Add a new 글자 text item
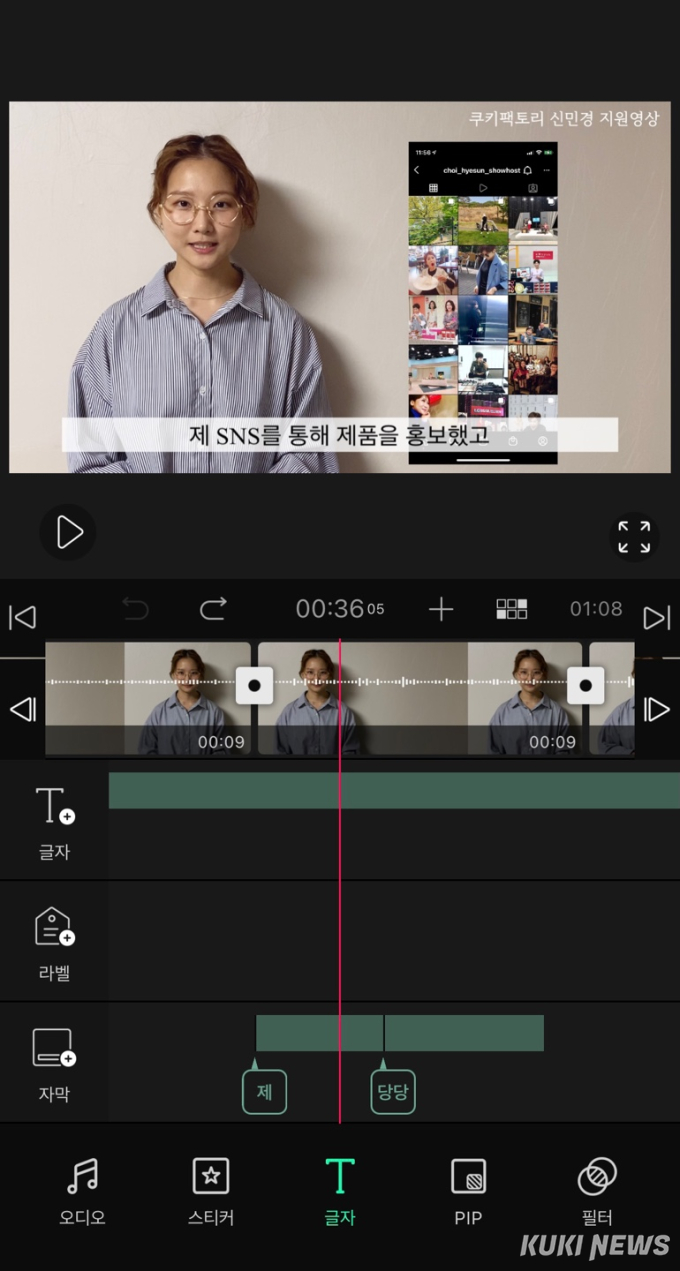Viewport: 680px width, 1271px height. [x=54, y=823]
